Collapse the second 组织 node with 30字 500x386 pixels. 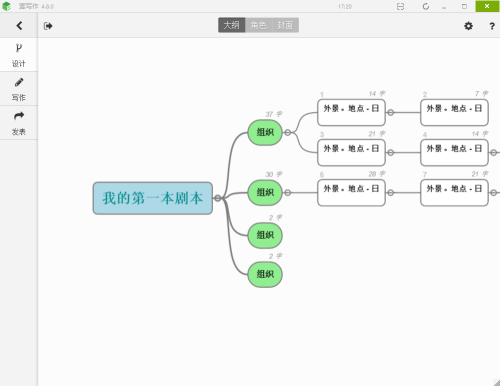(287, 192)
